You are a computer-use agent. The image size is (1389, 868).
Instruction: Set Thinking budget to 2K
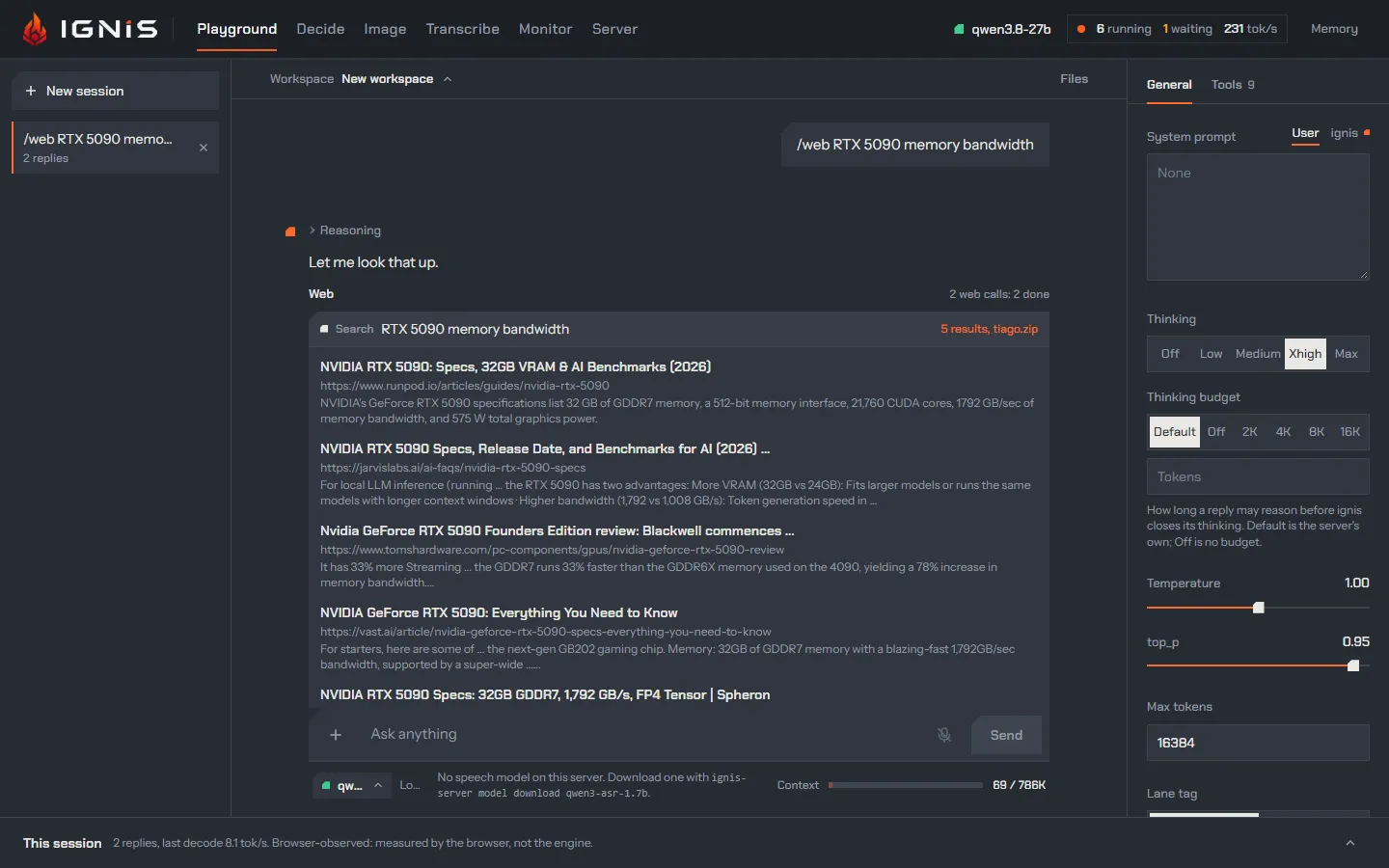point(1249,432)
